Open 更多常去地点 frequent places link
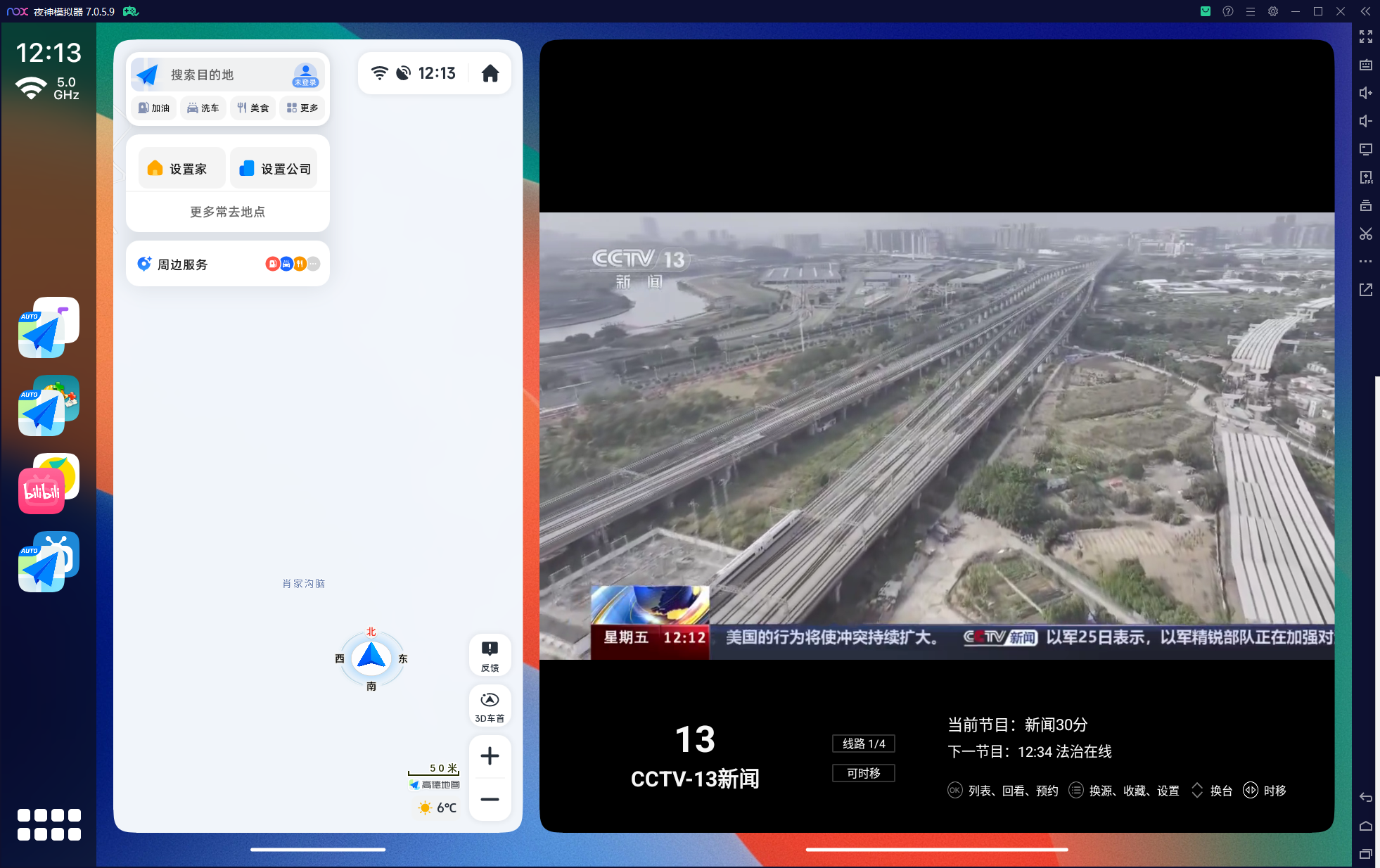The height and width of the screenshot is (868, 1380). pos(227,212)
